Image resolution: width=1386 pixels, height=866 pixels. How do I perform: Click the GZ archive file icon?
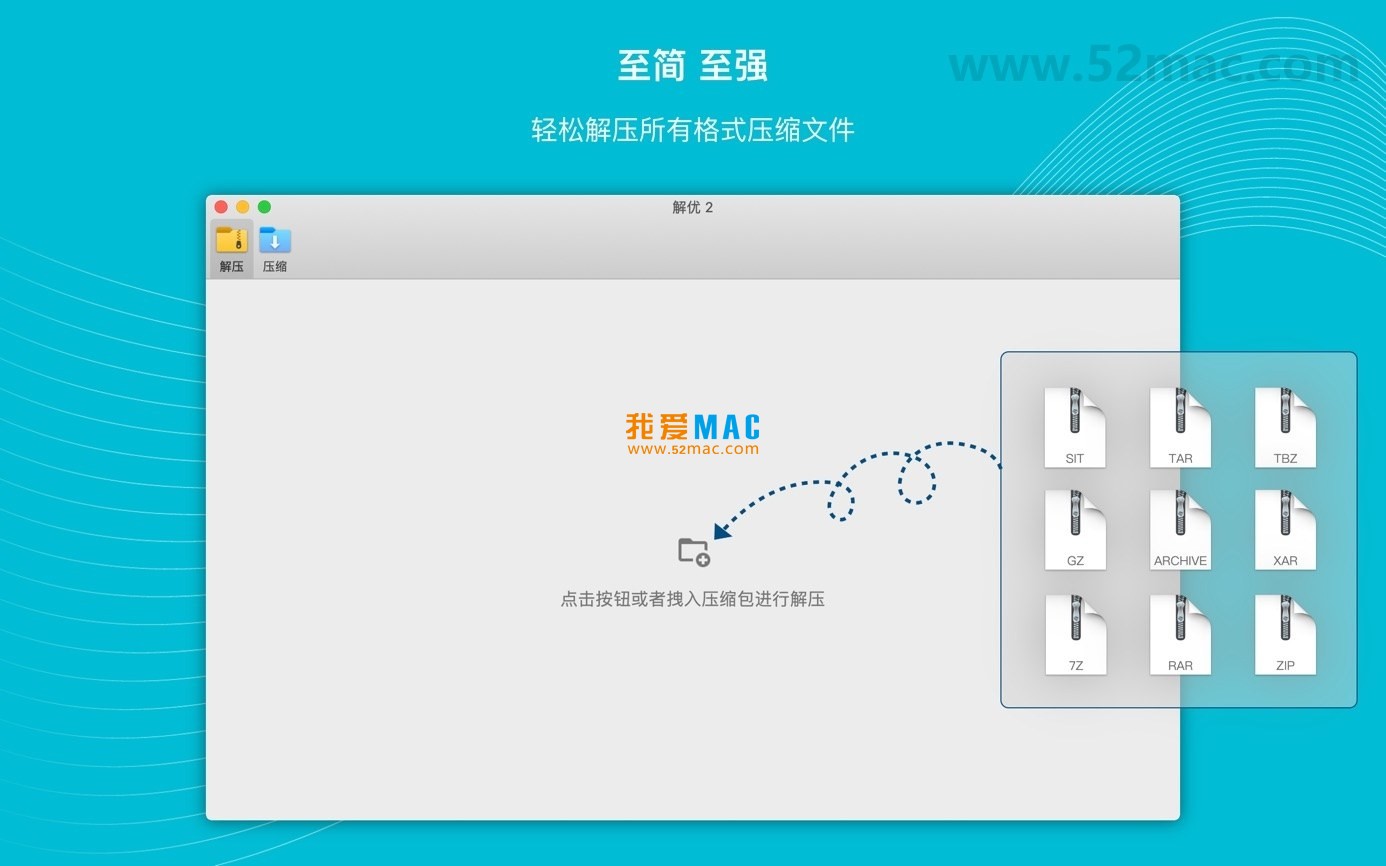(x=1075, y=528)
